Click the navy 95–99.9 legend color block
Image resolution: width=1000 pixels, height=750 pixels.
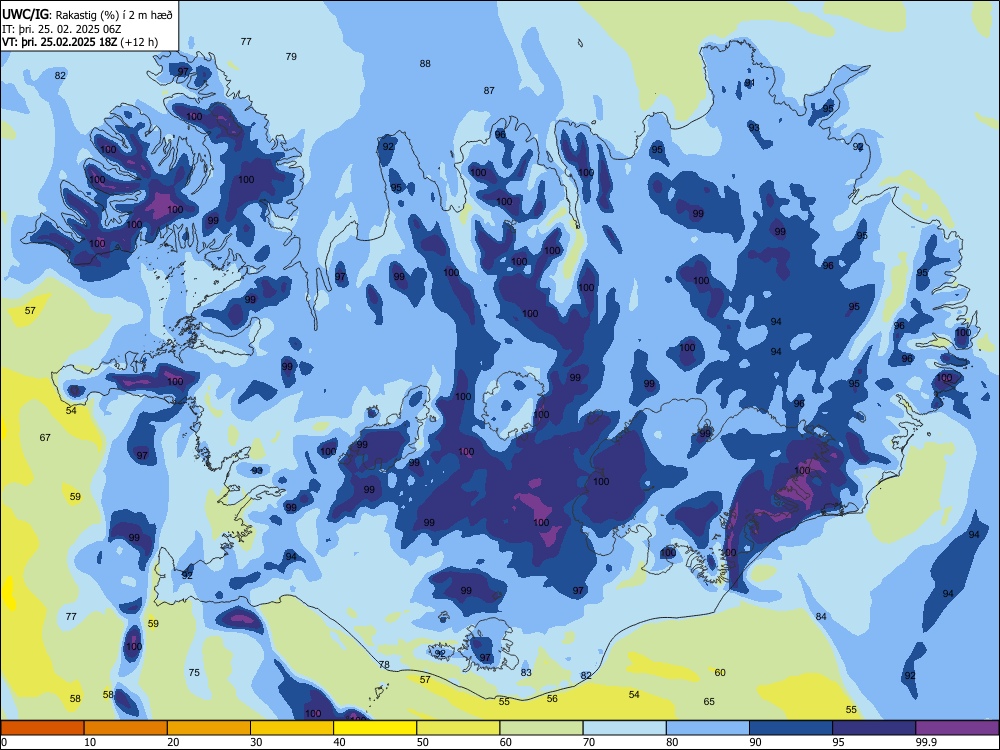(874, 728)
